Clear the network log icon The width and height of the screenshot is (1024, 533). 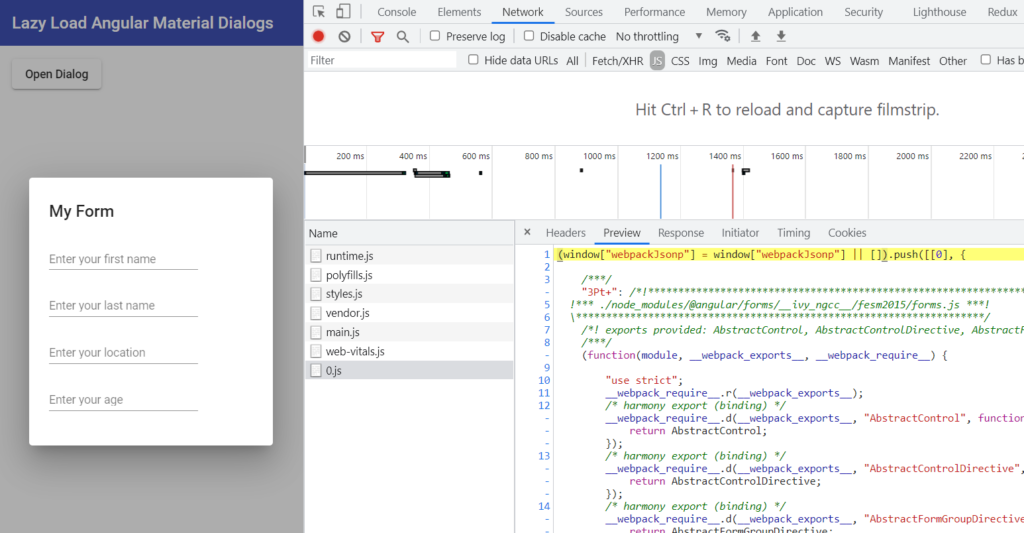tap(344, 36)
